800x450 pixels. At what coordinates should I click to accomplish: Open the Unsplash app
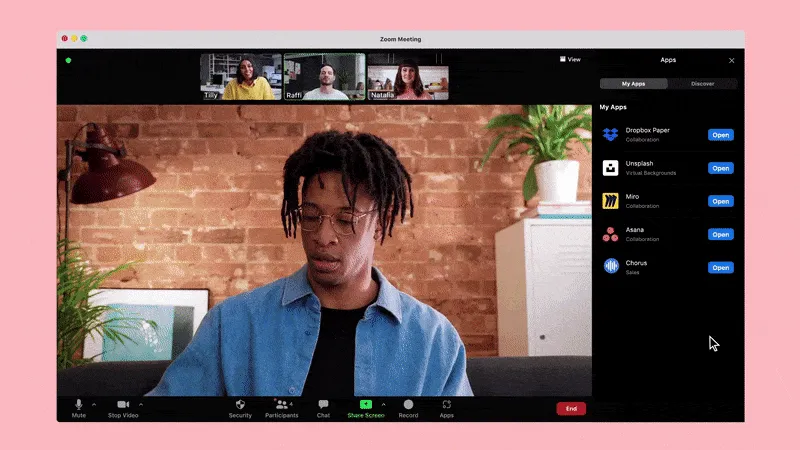pyautogui.click(x=720, y=168)
